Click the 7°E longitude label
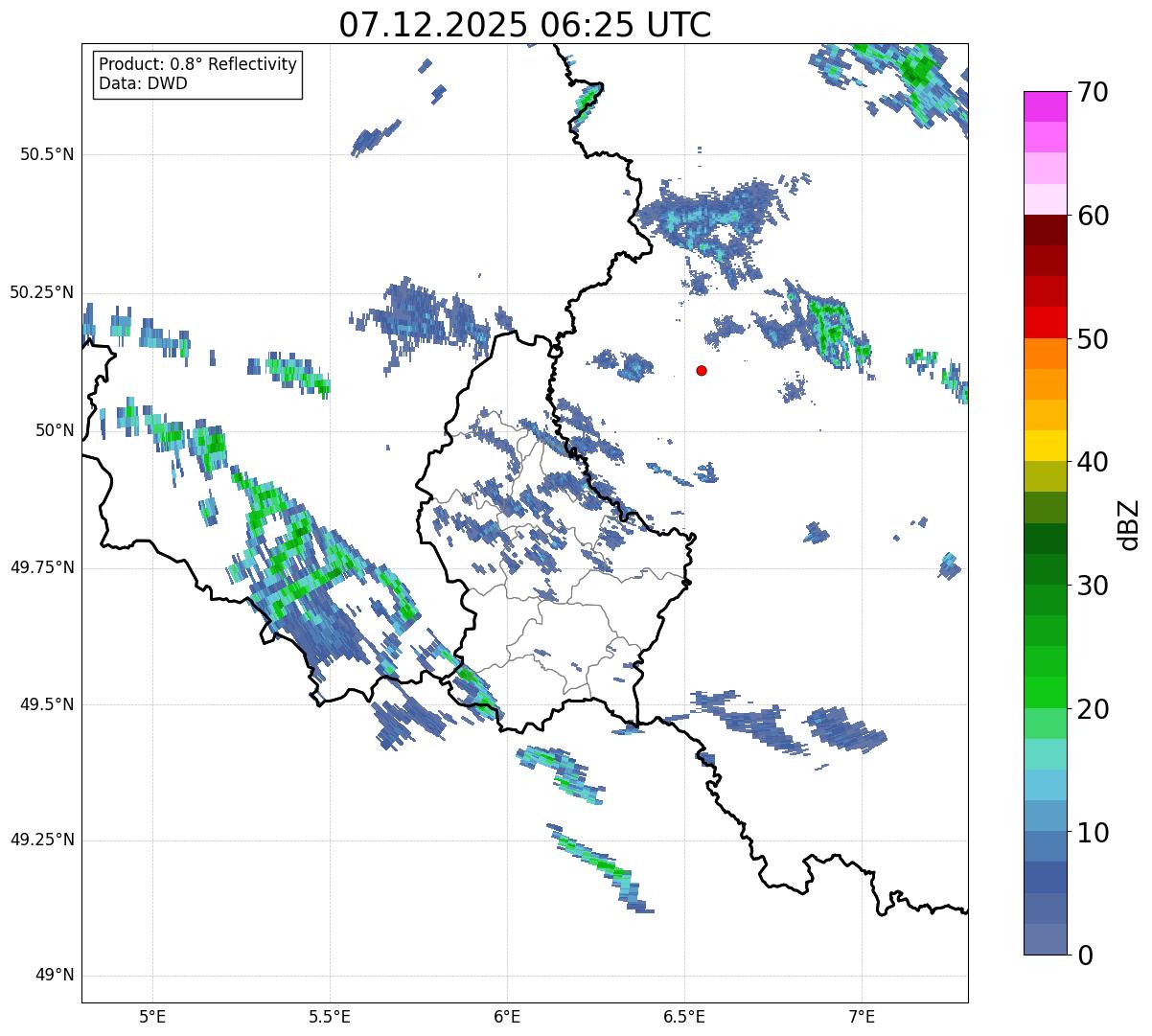The height and width of the screenshot is (1036, 1152). [x=862, y=1016]
